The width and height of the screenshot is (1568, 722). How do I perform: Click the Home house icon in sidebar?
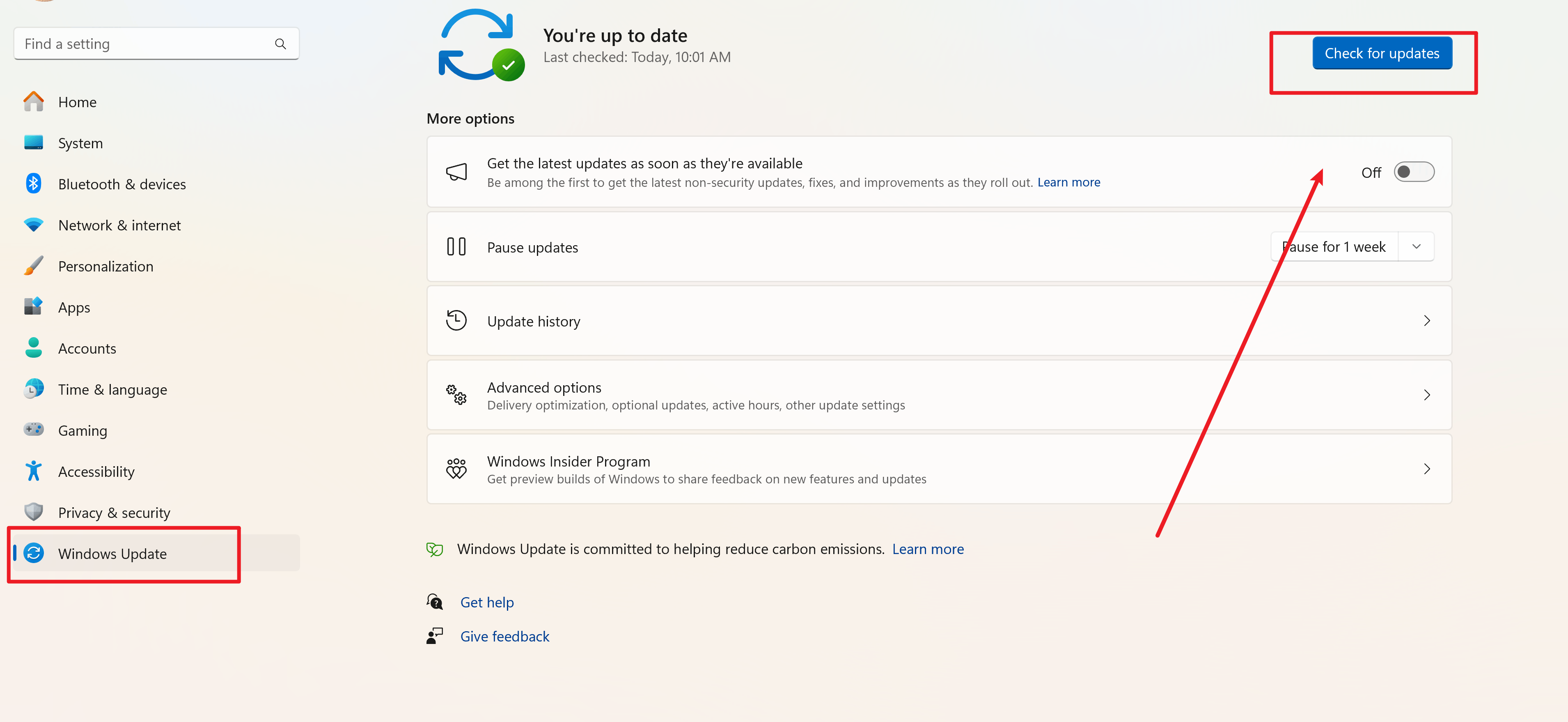[x=34, y=102]
